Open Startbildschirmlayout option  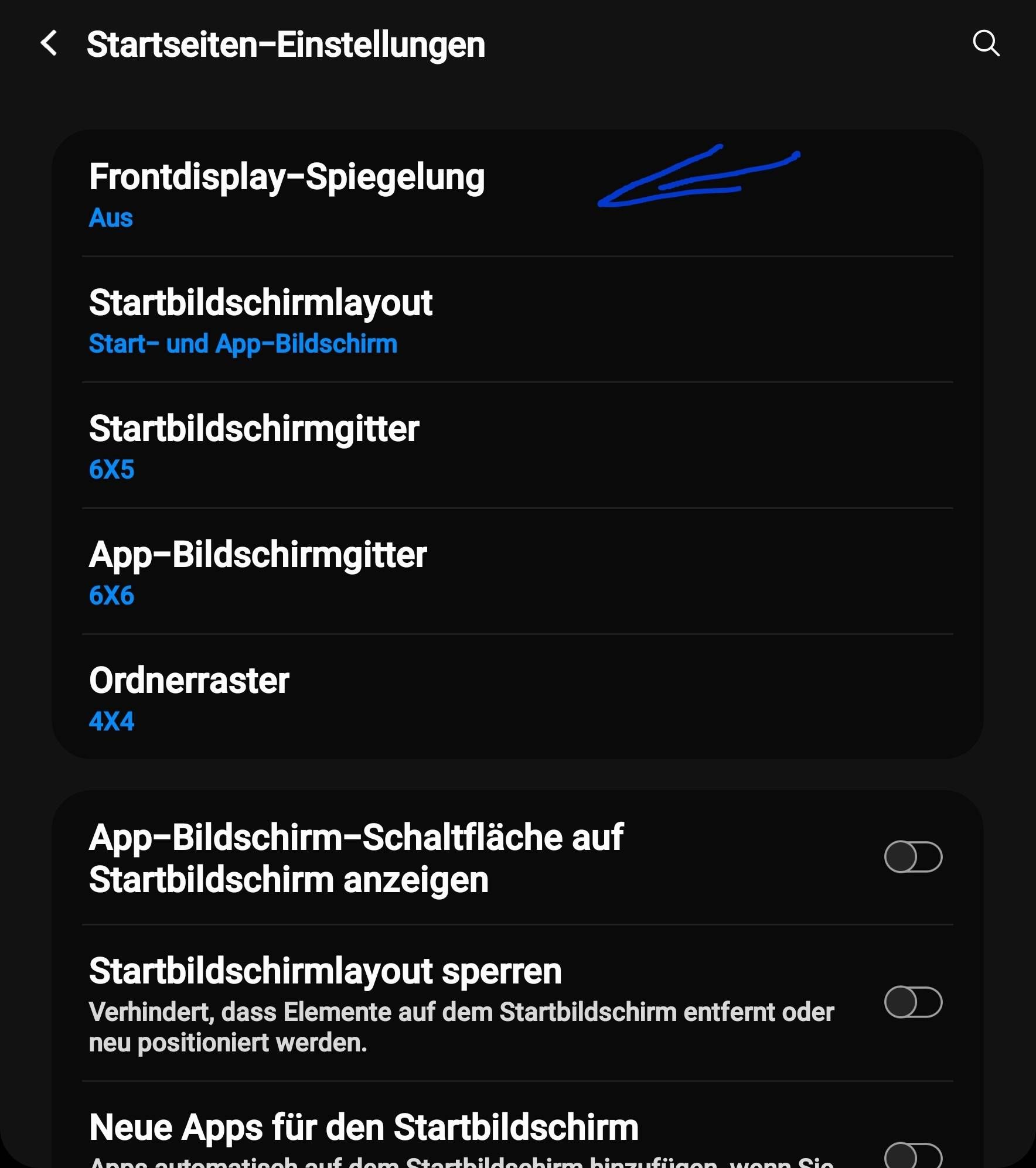[517, 320]
